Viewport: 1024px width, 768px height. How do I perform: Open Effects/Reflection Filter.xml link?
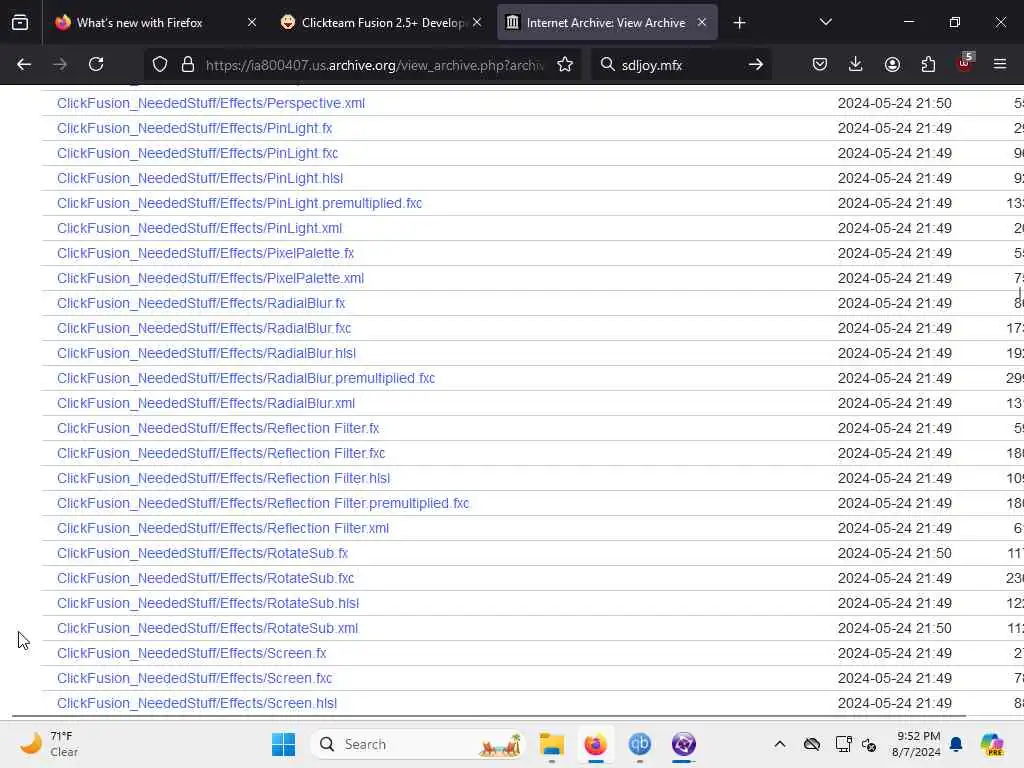(x=223, y=528)
